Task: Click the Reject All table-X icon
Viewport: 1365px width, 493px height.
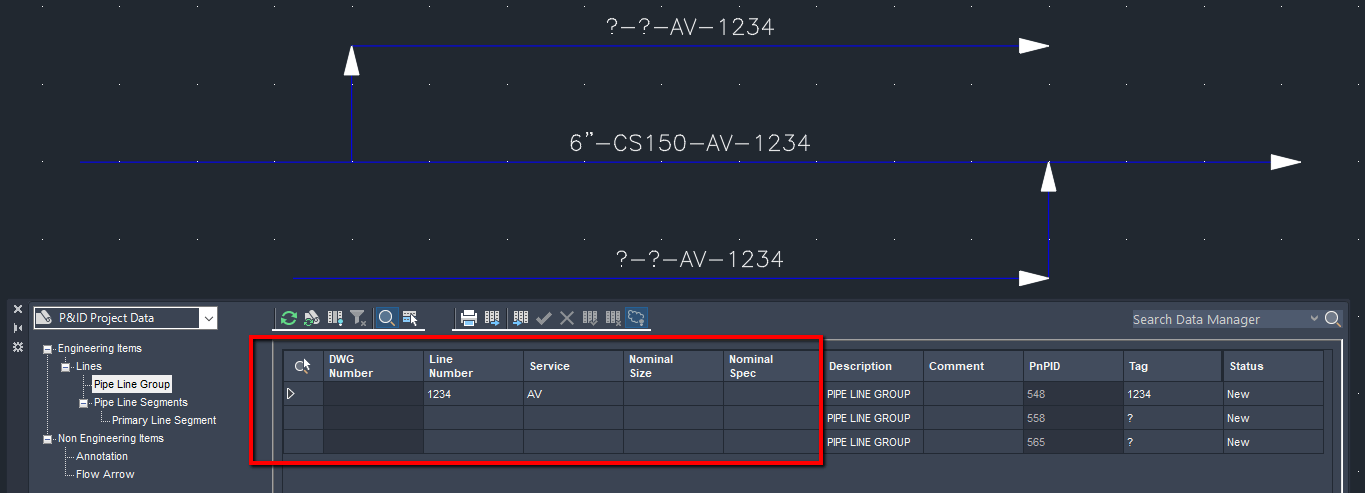Action: click(613, 318)
